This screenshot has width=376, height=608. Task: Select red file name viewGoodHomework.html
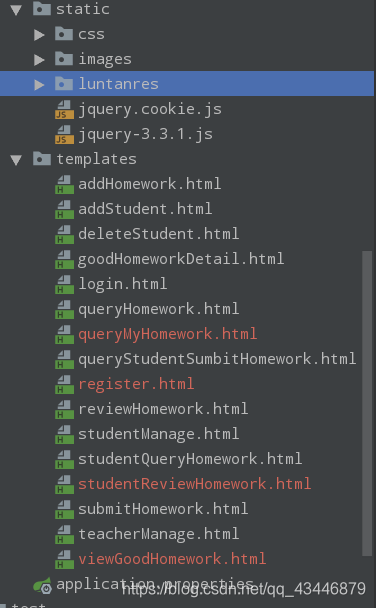[172, 559]
